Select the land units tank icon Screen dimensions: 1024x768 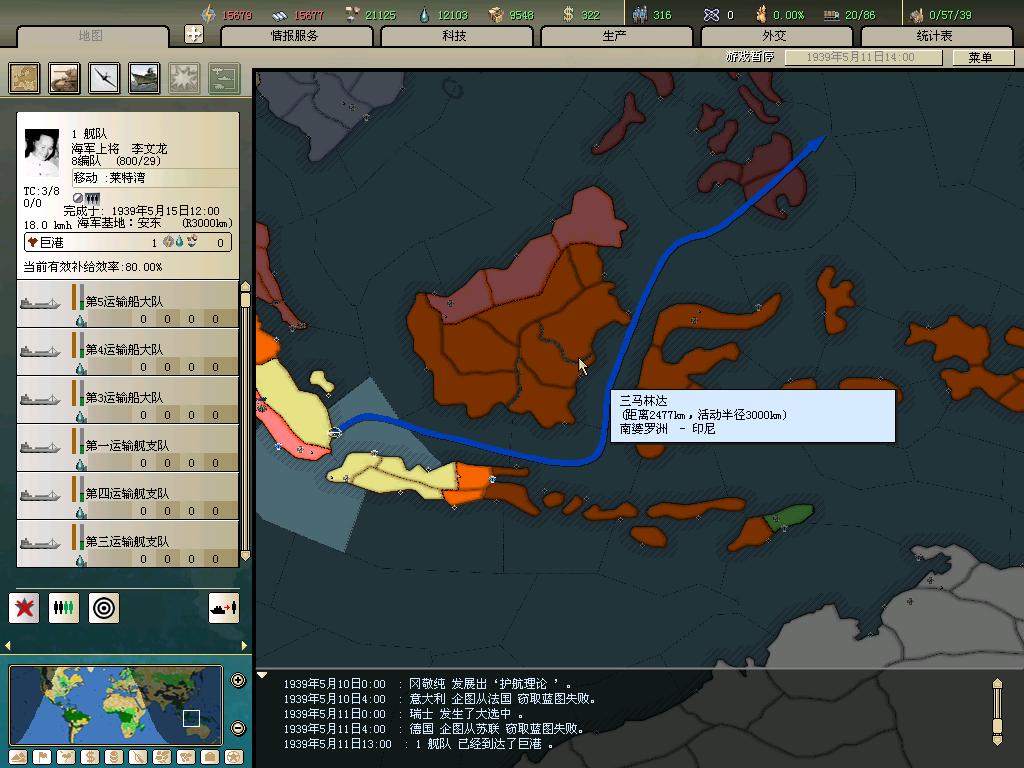(x=65, y=78)
